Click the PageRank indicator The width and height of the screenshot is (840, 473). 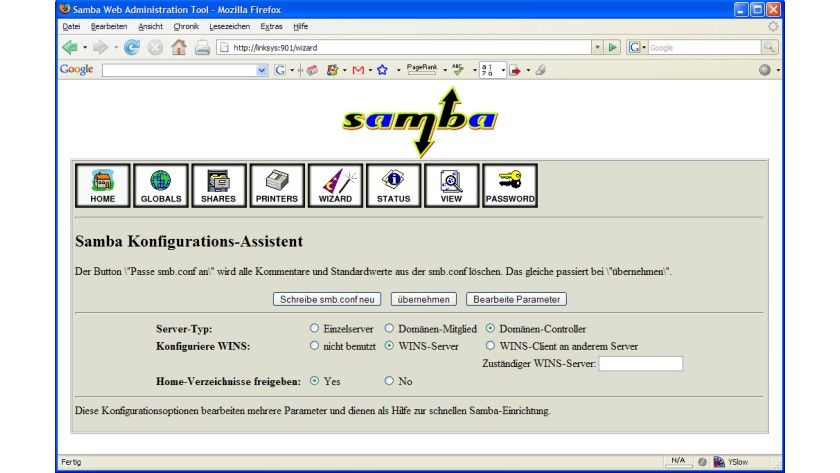pos(422,69)
